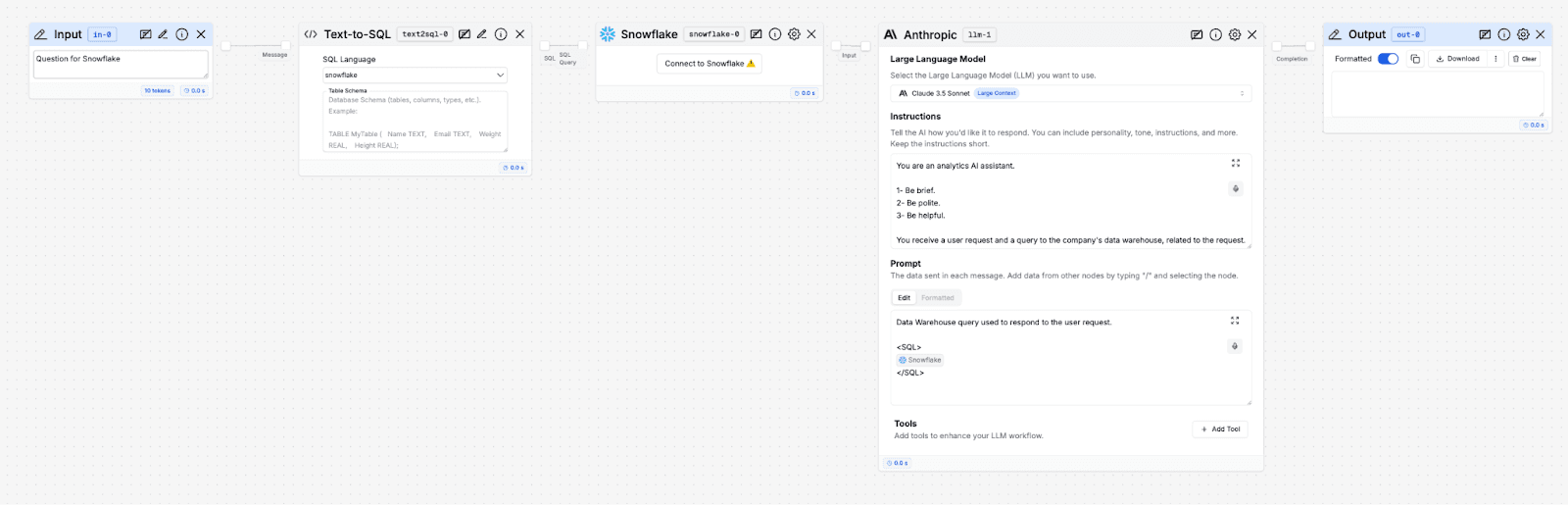This screenshot has height=505, width=1568.
Task: Click microphone icon in Instructions box
Action: click(x=1236, y=188)
